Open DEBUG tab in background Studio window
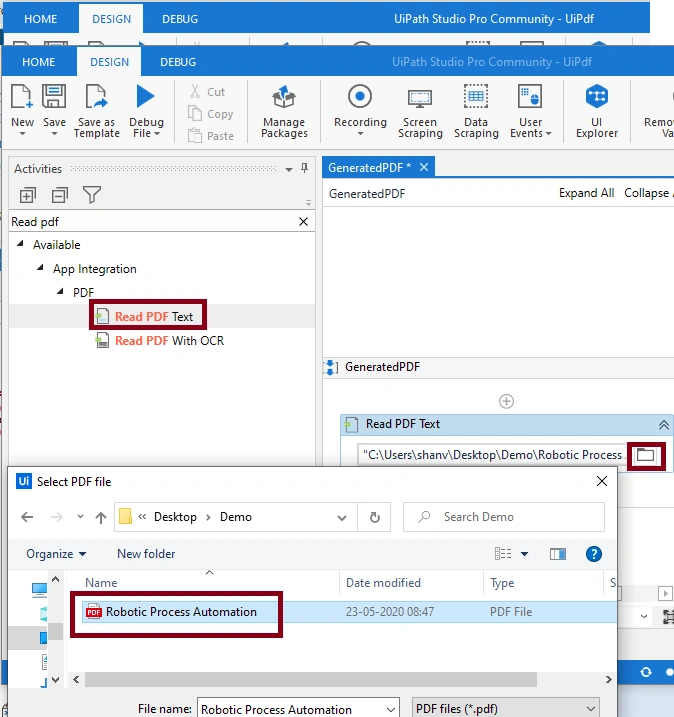This screenshot has width=674, height=717. (180, 19)
